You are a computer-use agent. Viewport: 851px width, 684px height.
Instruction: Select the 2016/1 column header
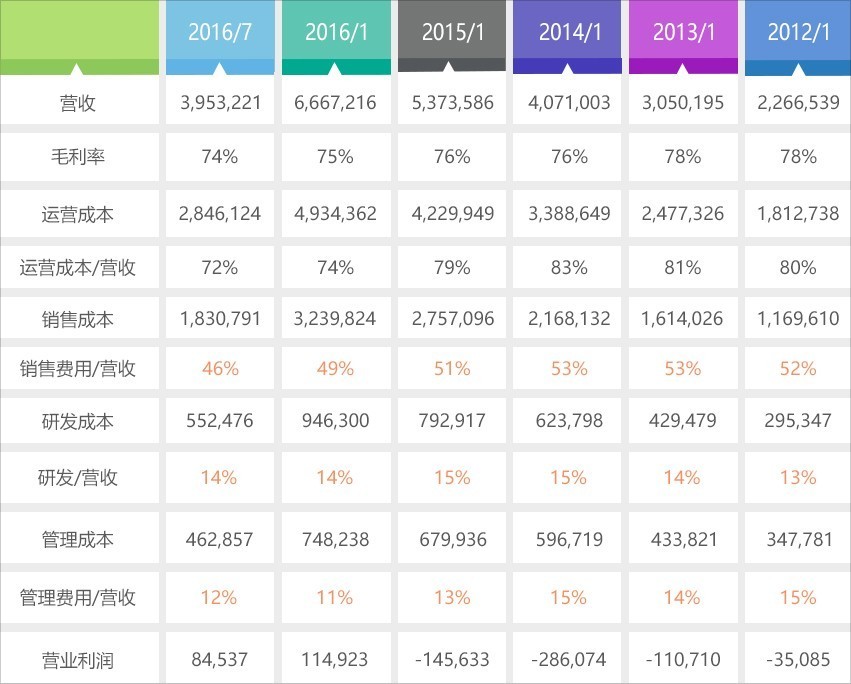coord(336,32)
